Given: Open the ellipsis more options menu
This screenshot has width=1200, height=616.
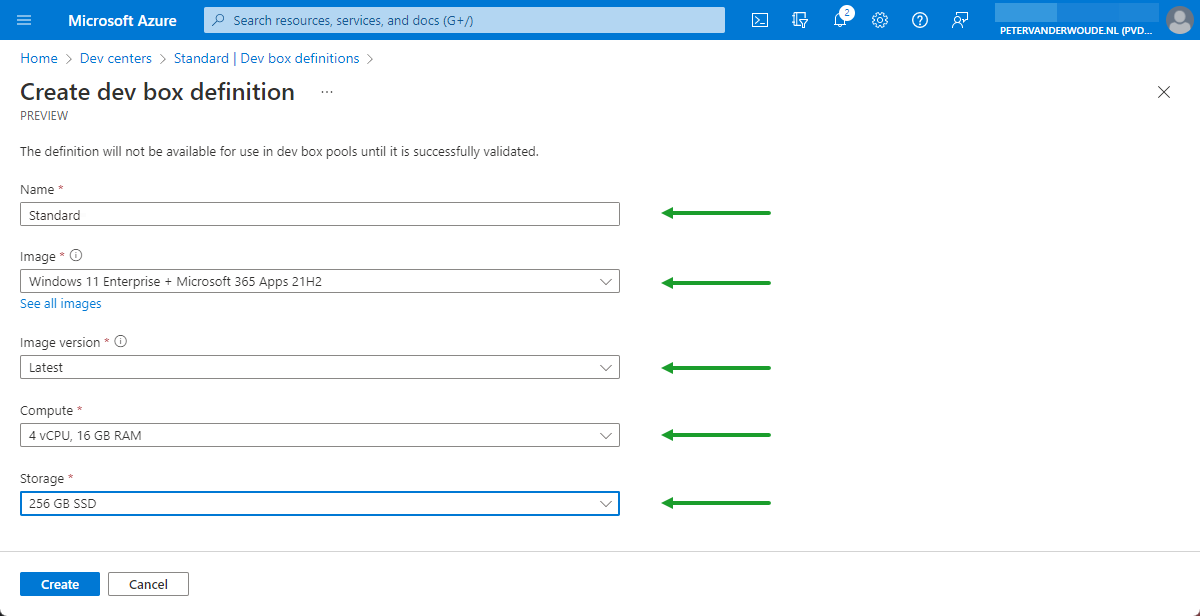Looking at the screenshot, I should click(326, 92).
